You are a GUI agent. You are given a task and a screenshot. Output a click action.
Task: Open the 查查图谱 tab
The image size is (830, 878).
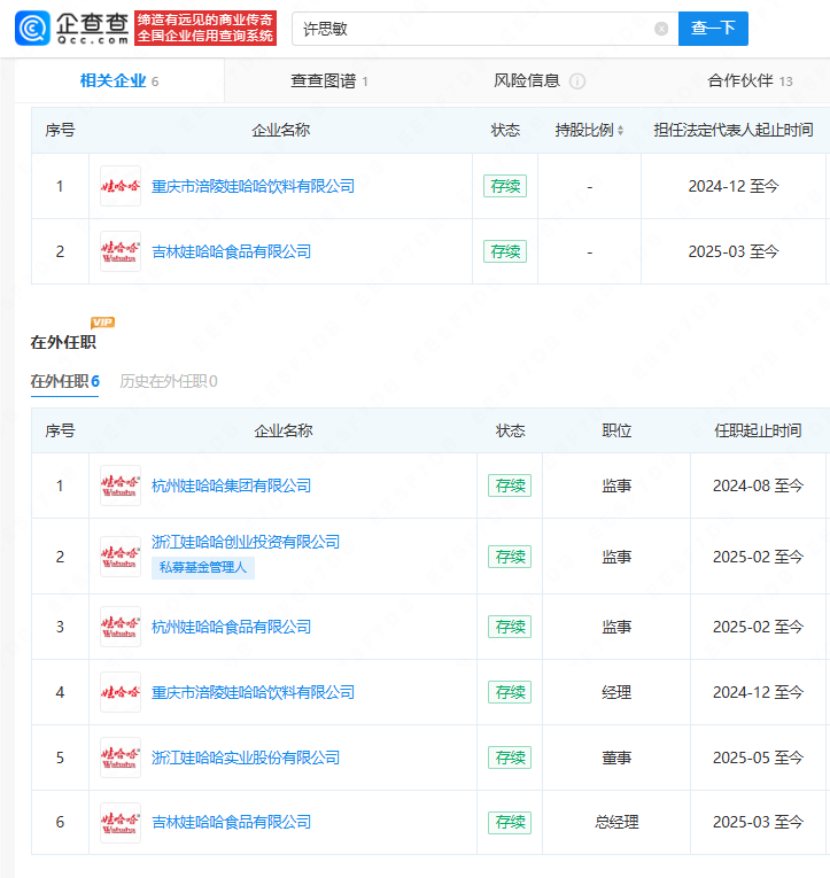[x=329, y=81]
